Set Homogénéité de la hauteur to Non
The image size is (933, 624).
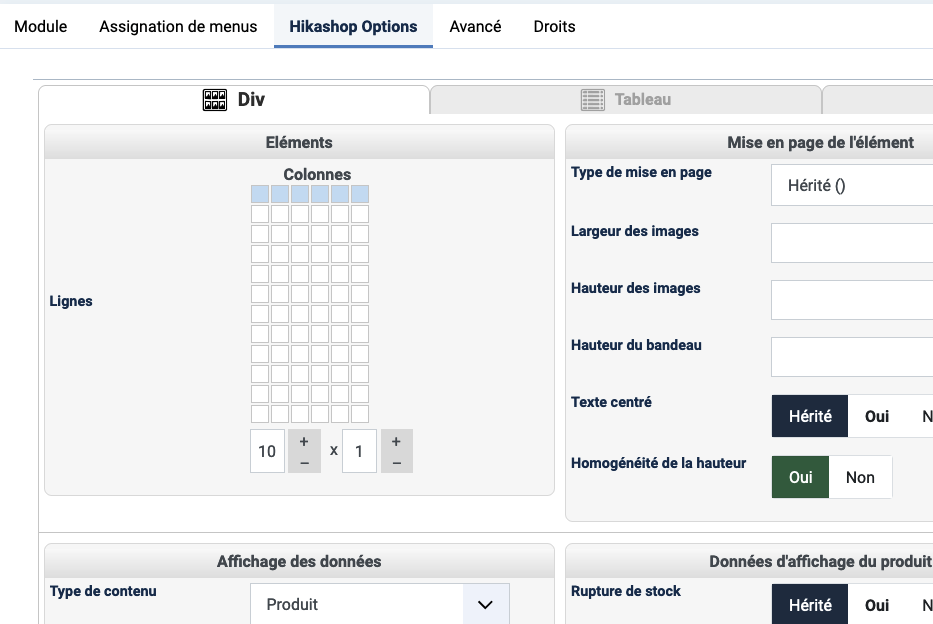860,477
